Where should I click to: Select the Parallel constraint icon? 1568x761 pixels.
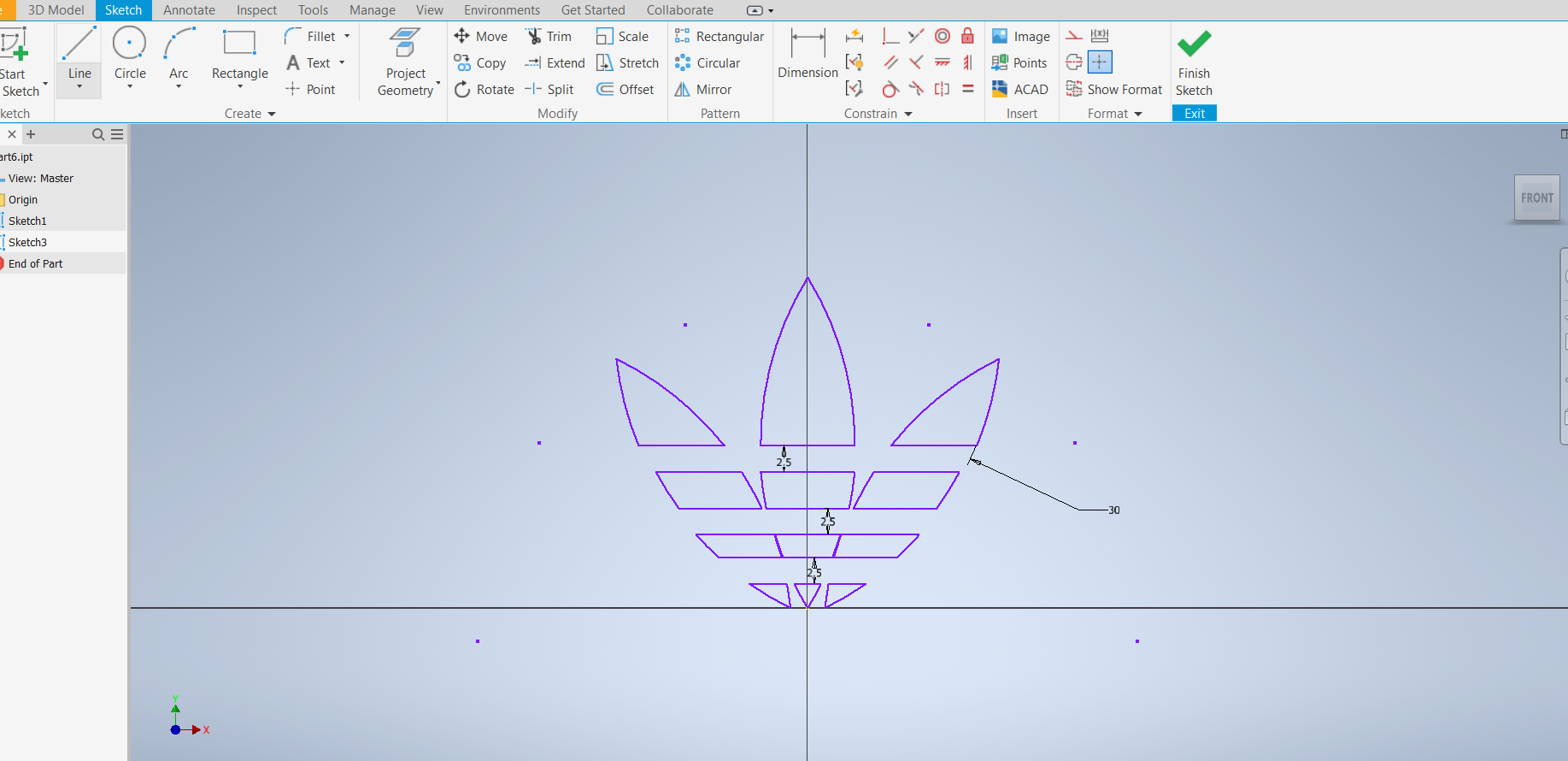pos(890,62)
